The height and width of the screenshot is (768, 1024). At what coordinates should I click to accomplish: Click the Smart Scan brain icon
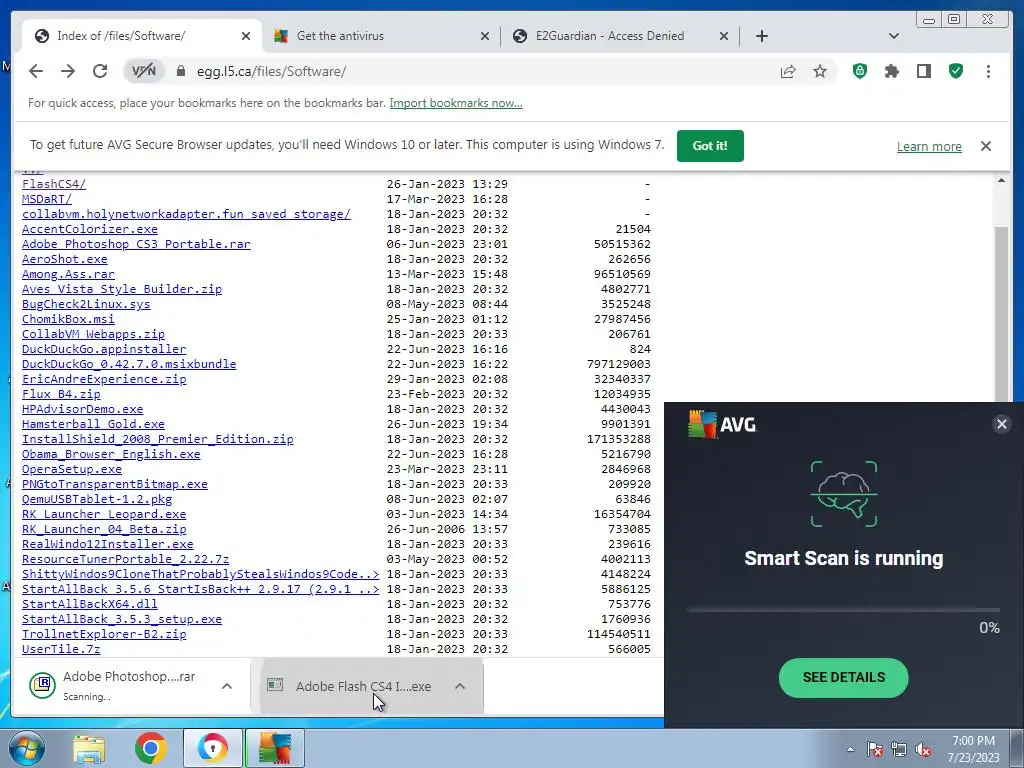pyautogui.click(x=844, y=494)
